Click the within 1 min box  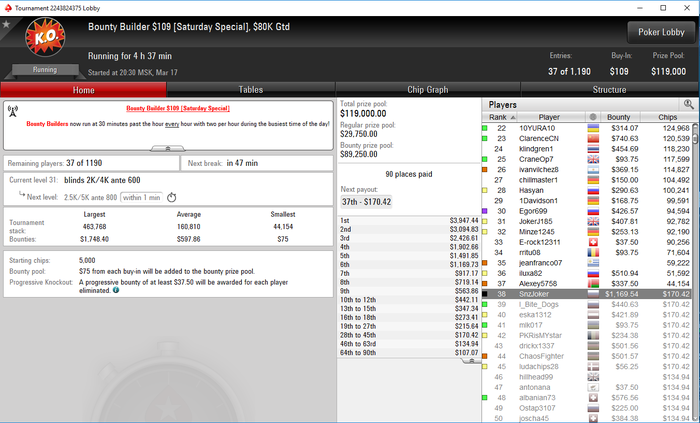pos(142,197)
